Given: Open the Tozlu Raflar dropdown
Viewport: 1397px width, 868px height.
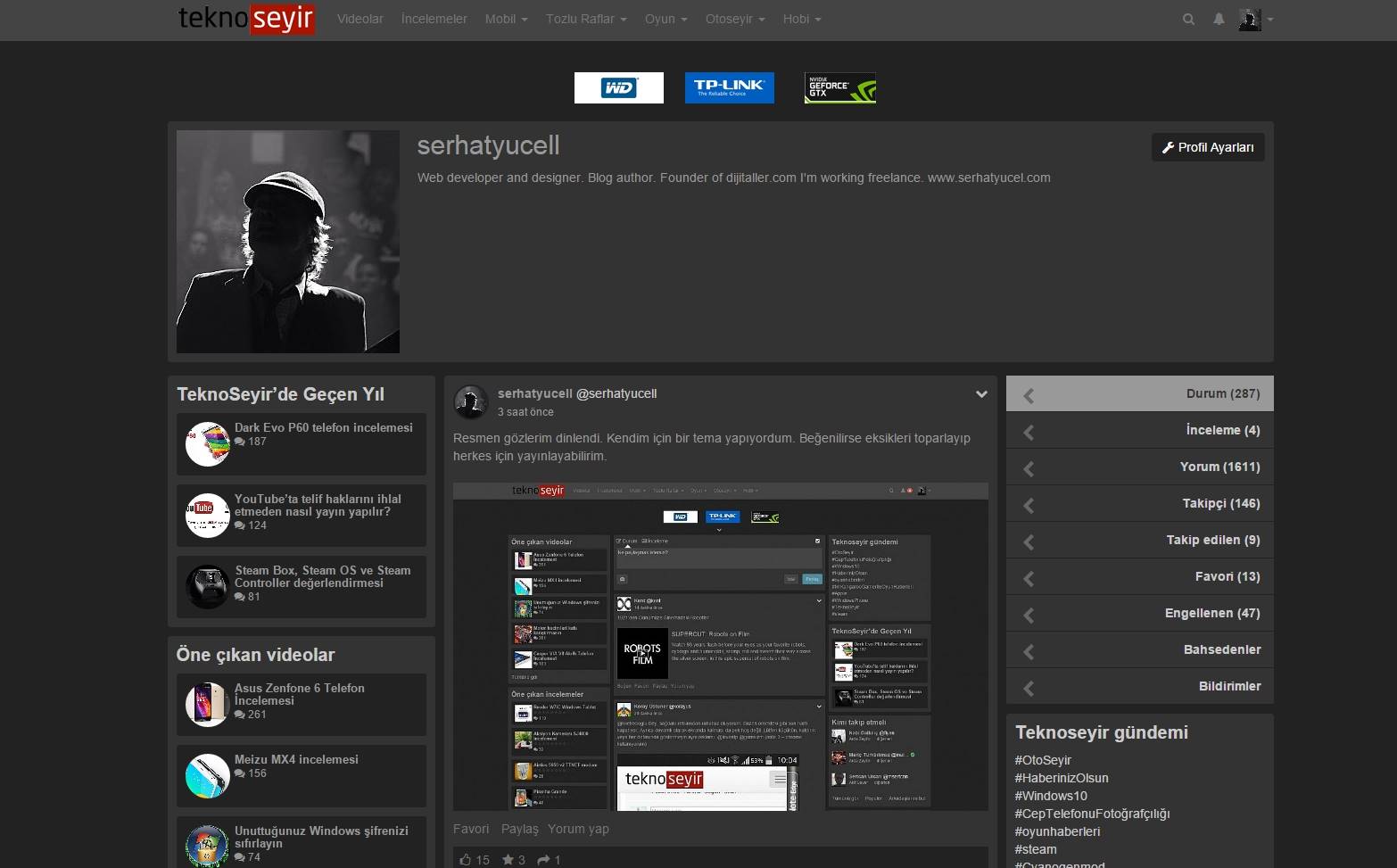Looking at the screenshot, I should pos(586,19).
